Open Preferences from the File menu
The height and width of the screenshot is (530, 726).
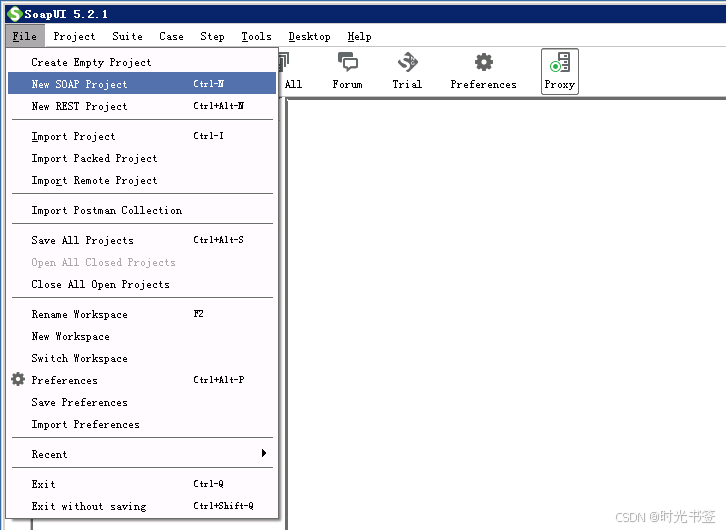coord(142,380)
